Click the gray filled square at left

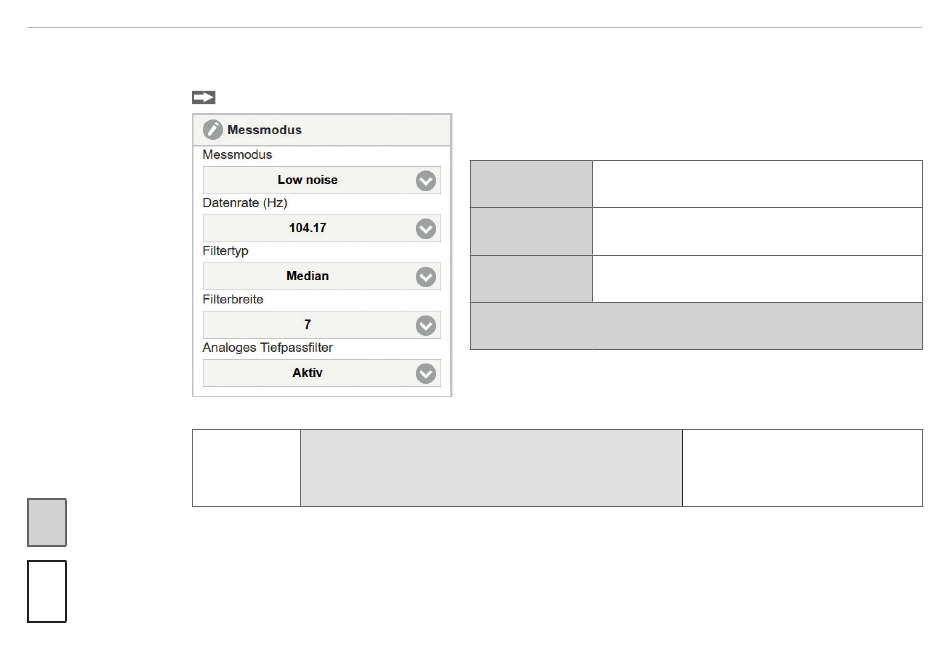[x=47, y=522]
